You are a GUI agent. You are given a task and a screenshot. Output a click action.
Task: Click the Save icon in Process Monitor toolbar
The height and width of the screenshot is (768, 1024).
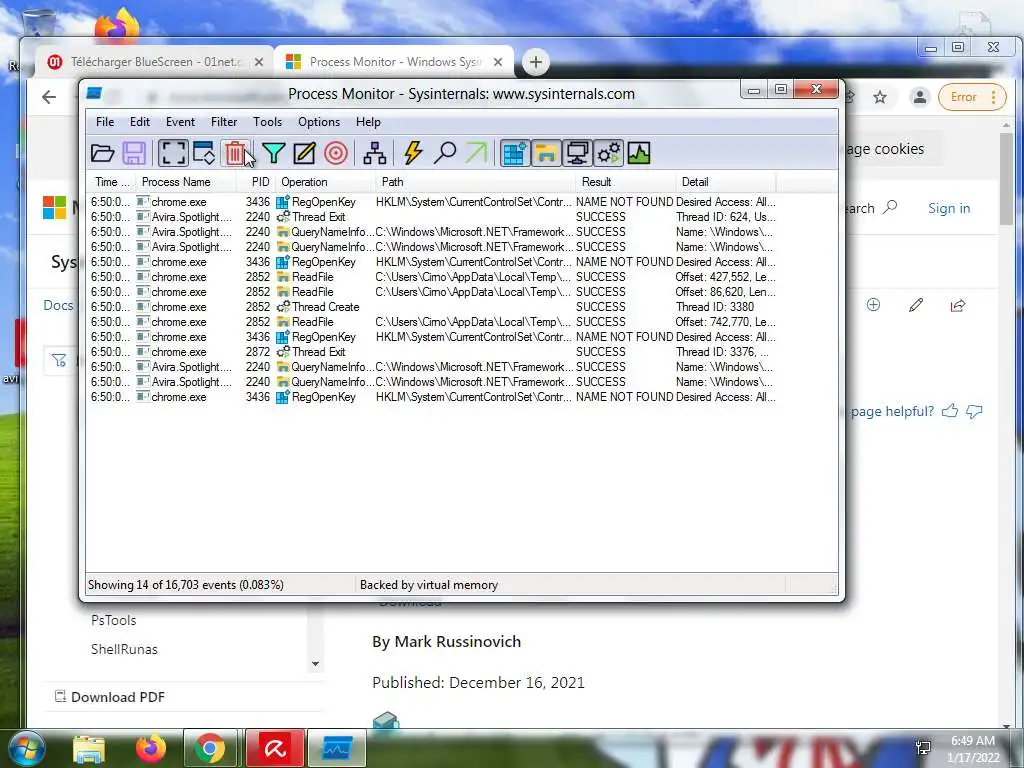(x=134, y=153)
